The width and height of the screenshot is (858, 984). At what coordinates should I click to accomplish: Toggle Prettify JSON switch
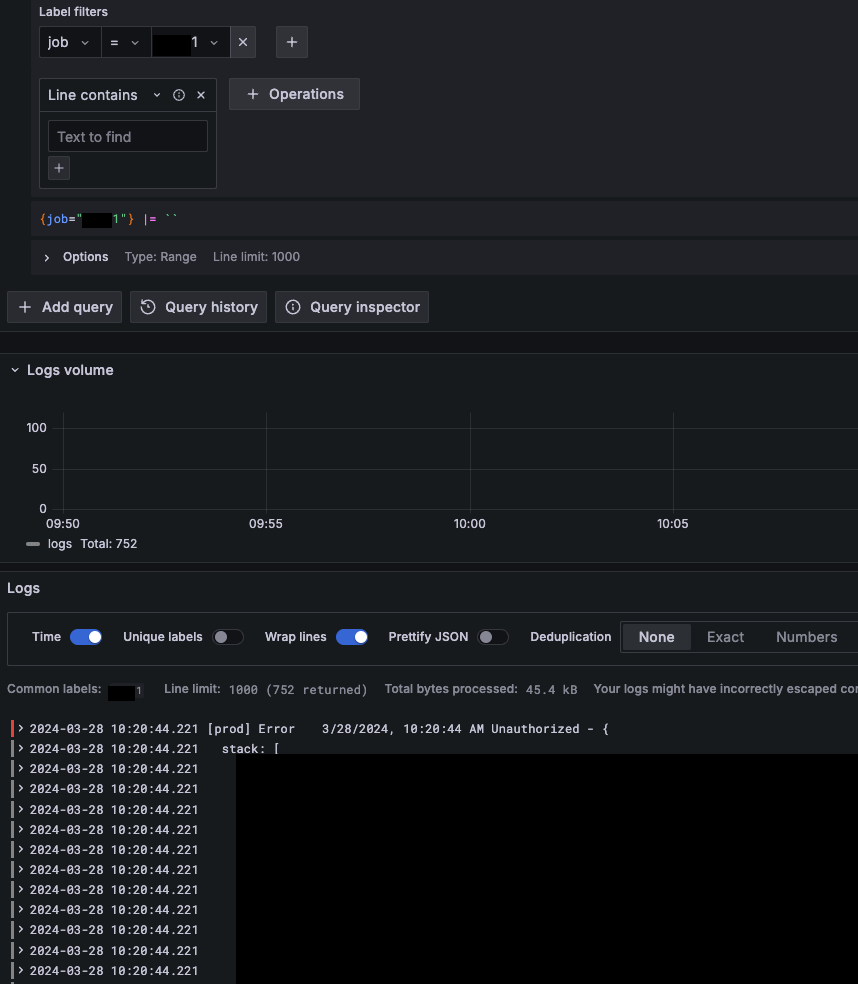(493, 637)
